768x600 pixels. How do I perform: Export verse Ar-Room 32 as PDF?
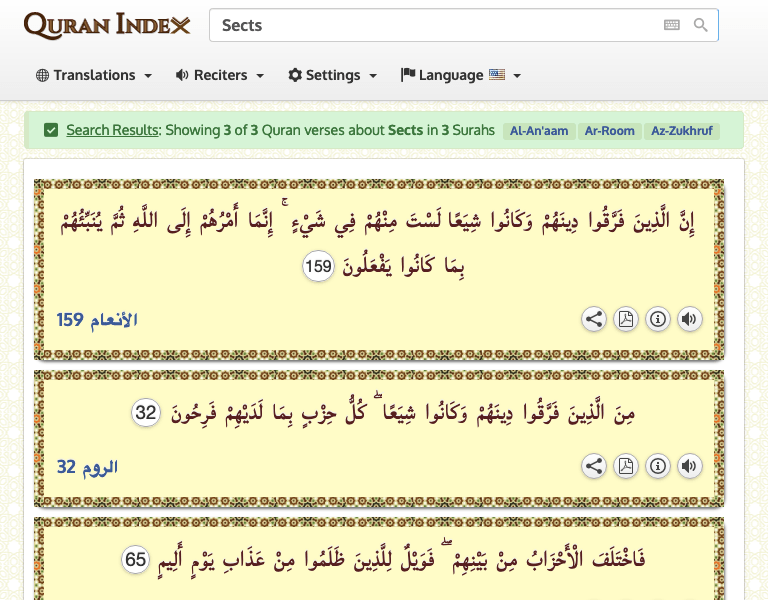tap(625, 466)
